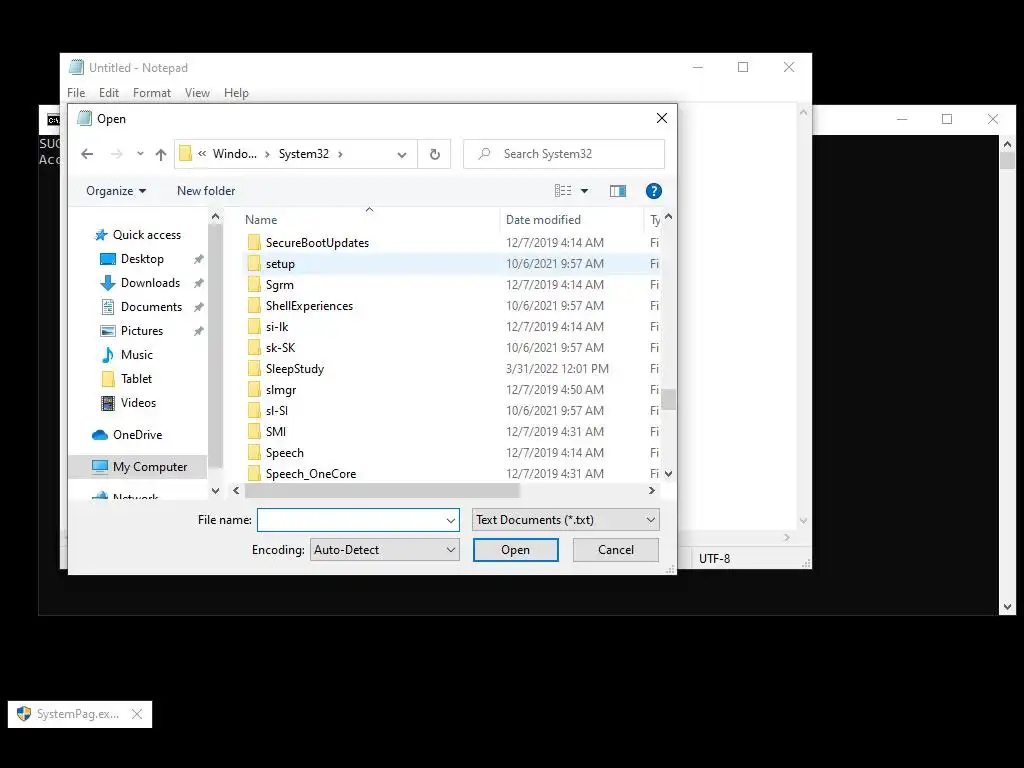This screenshot has height=768, width=1024.
Task: Expand the chevron after System32 breadcrumb
Action: 340,154
